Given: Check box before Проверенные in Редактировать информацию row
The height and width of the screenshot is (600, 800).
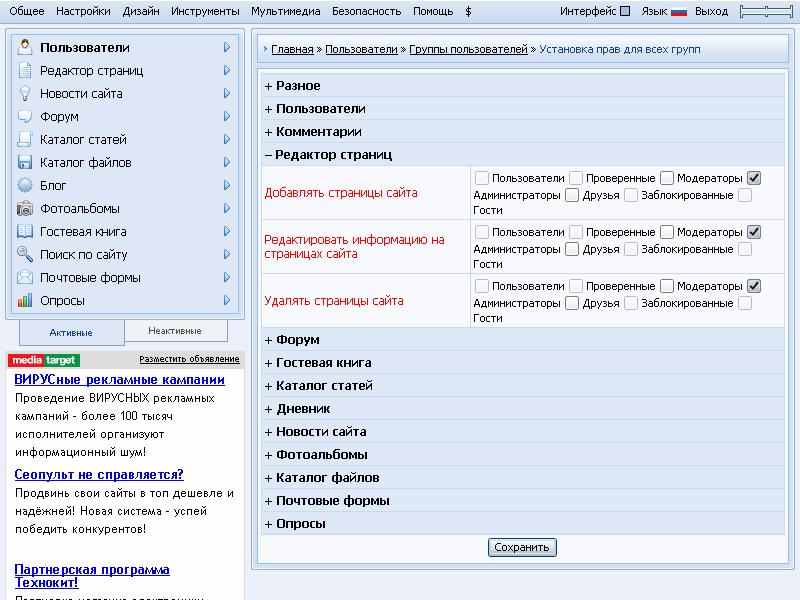Looking at the screenshot, I should click(576, 232).
